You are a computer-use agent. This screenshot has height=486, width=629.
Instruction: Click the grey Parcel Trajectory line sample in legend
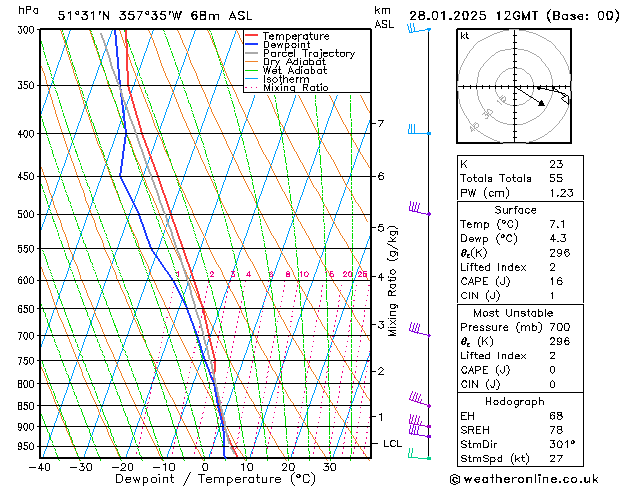pos(252,53)
